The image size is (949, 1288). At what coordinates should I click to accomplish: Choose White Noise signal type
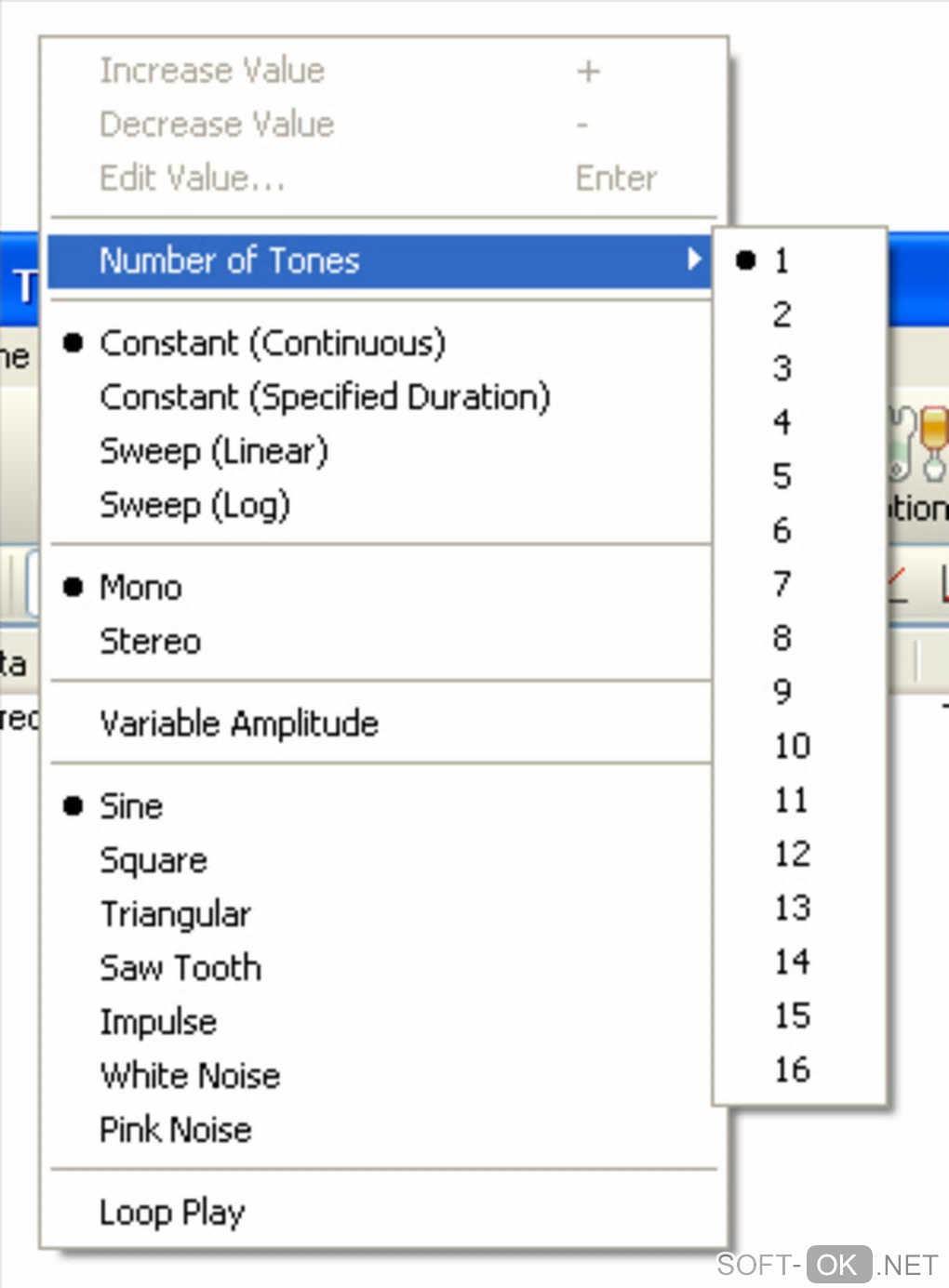(190, 1076)
